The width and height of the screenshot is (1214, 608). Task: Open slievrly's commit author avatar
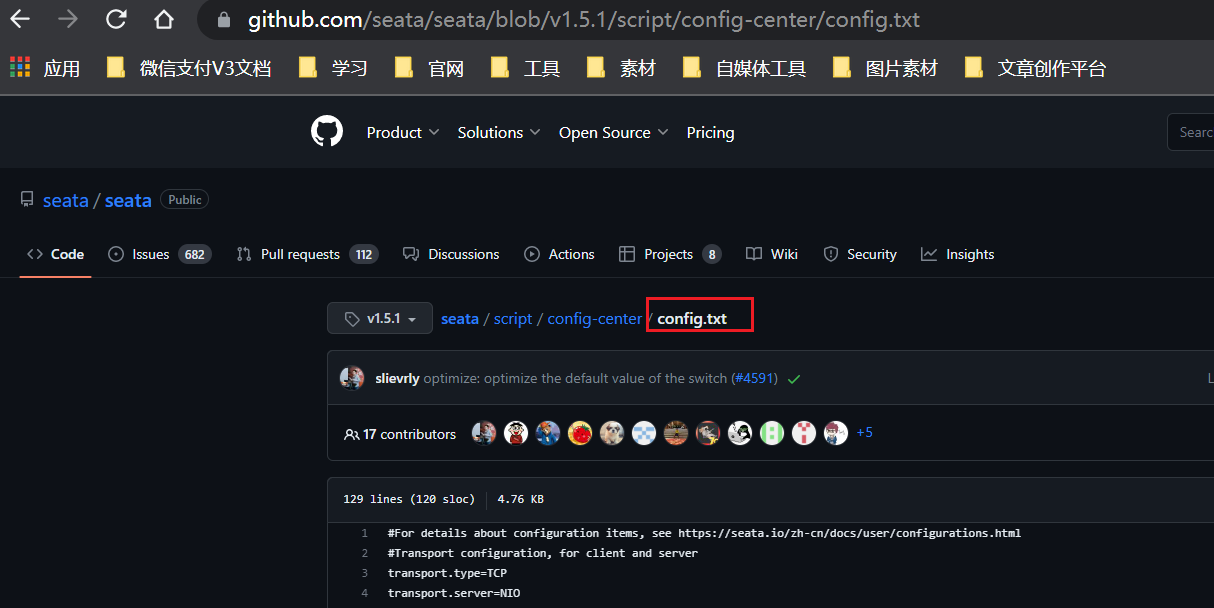352,378
